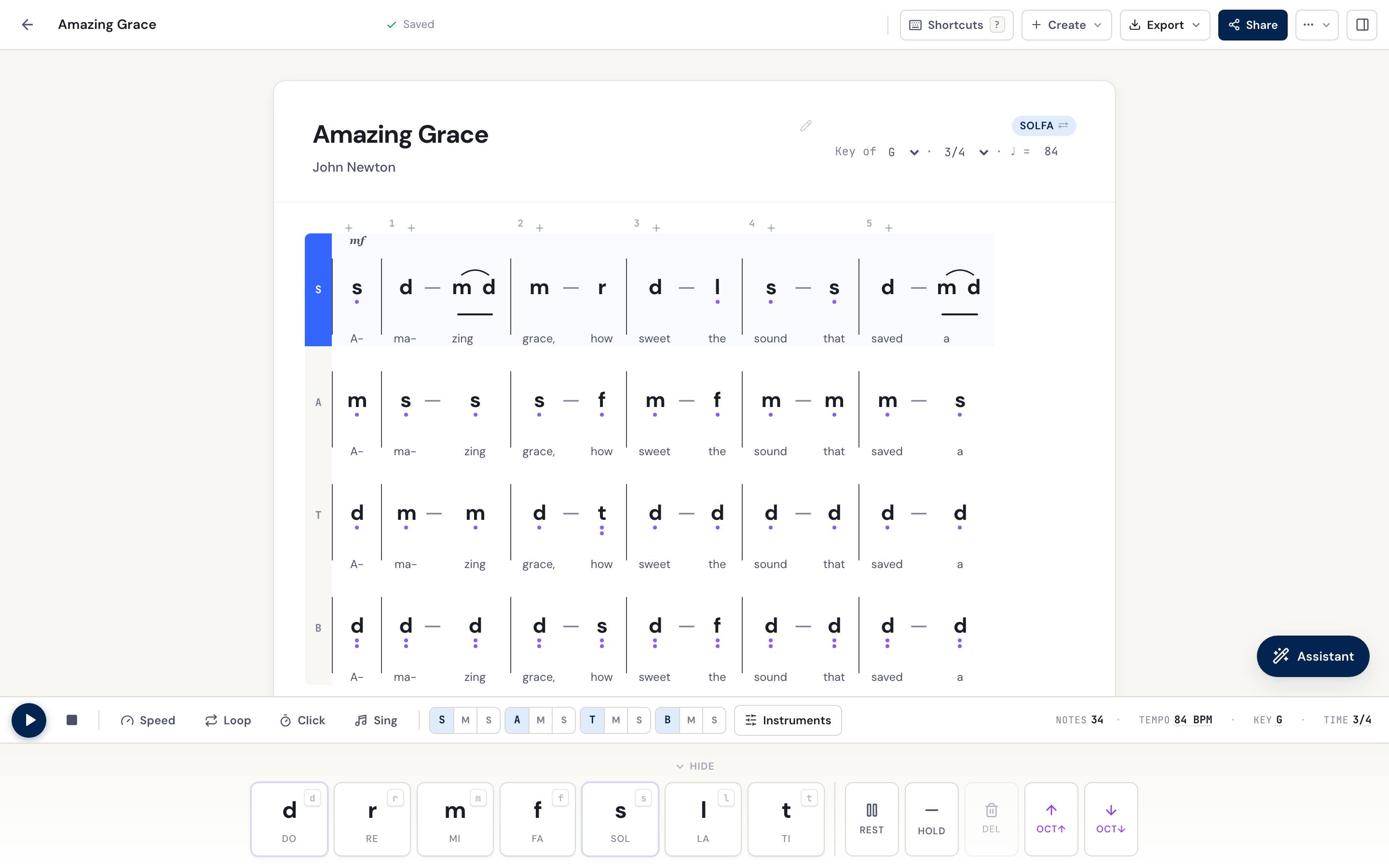Select the Soprano voice row tab
Image resolution: width=1389 pixels, height=868 pixels.
point(318,289)
